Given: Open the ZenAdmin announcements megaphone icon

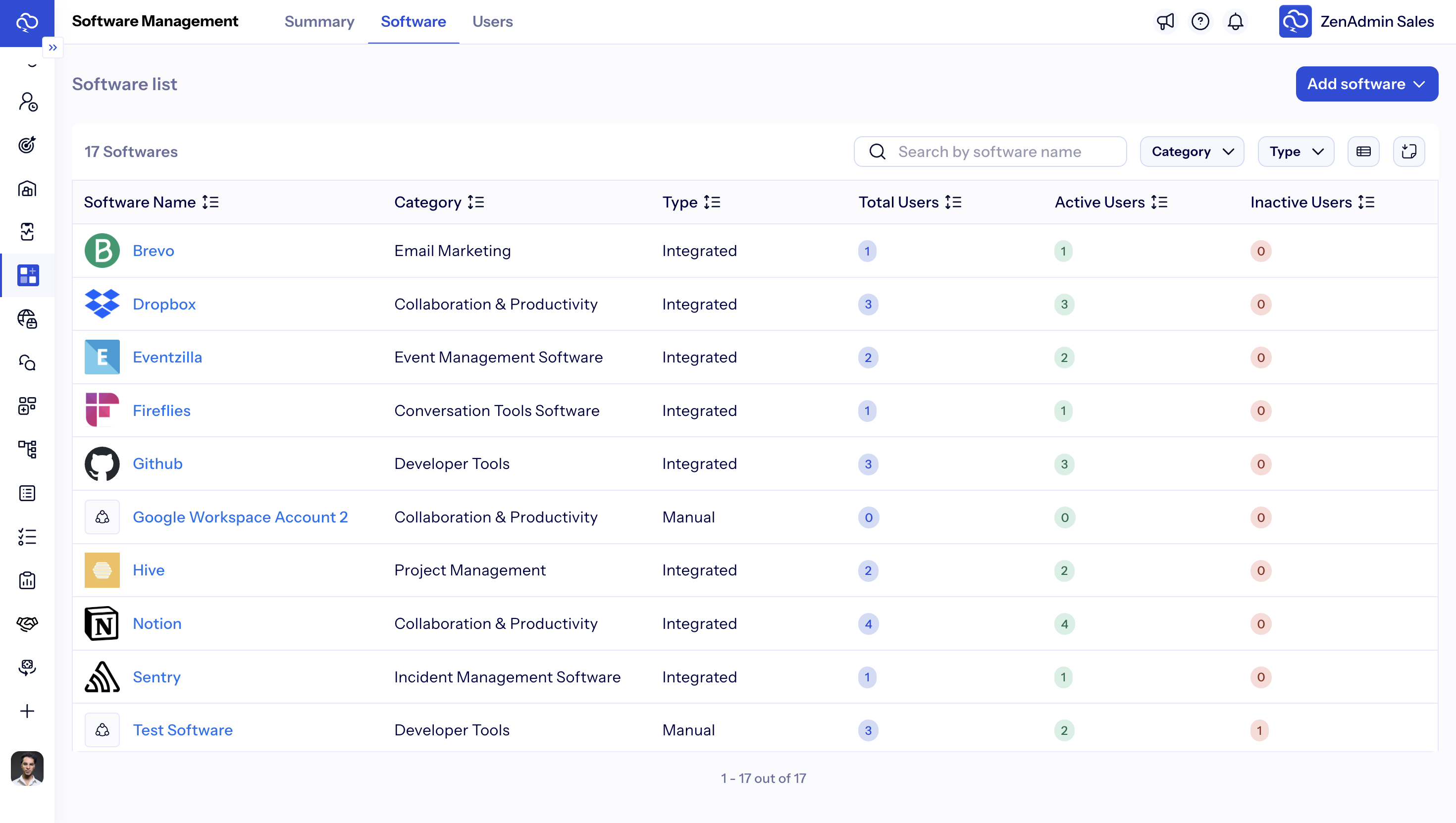Looking at the screenshot, I should click(1165, 21).
